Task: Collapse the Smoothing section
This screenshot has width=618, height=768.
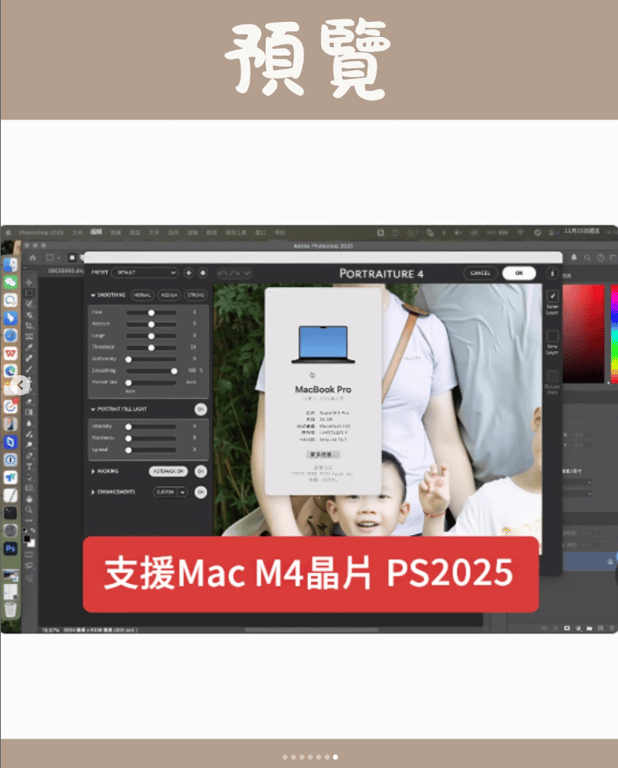Action: 93,295
